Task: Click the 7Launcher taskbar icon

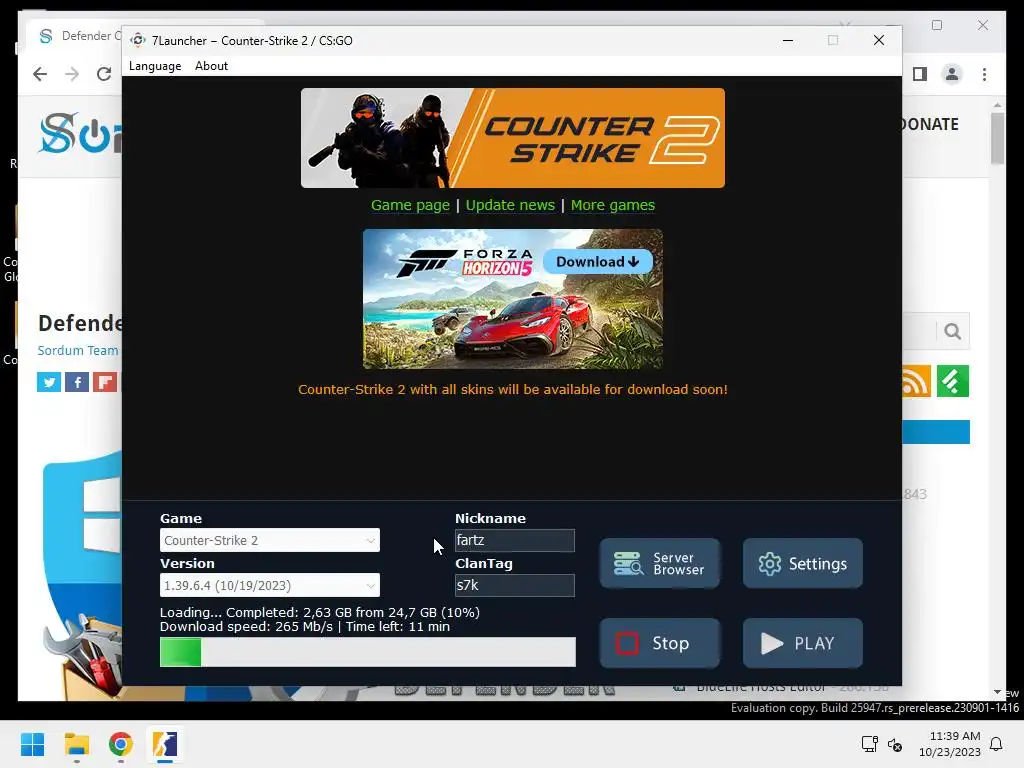Action: pos(165,744)
